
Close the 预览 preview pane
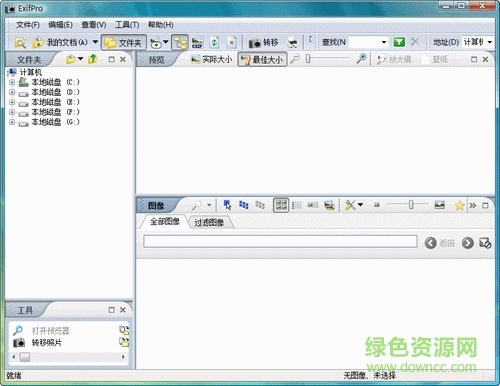(x=485, y=59)
